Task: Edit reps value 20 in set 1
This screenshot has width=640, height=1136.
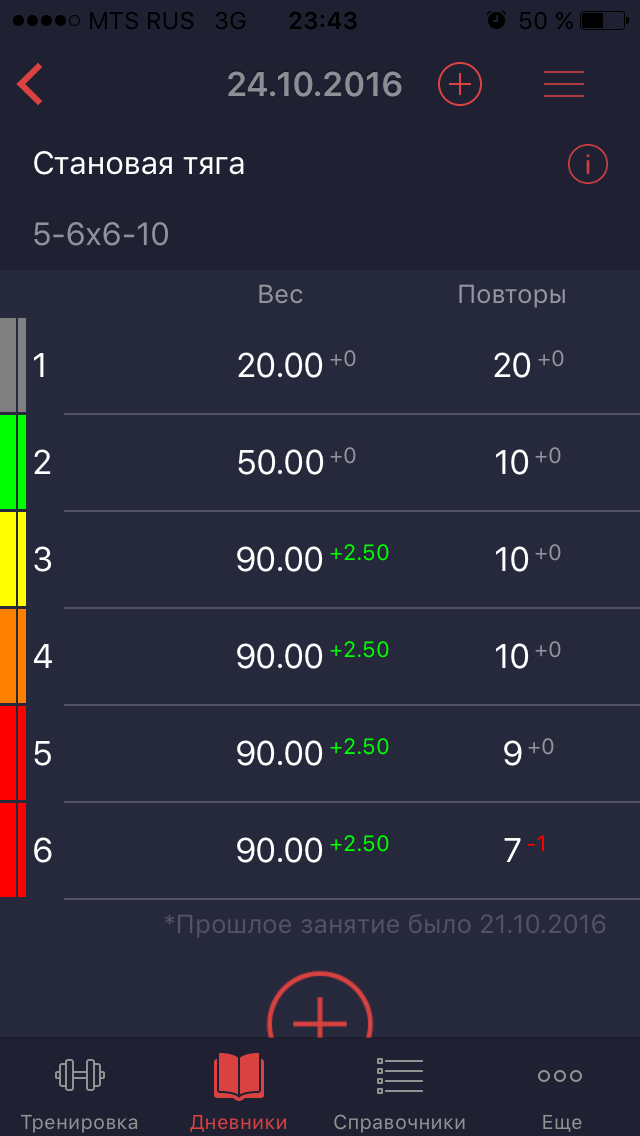Action: 512,366
